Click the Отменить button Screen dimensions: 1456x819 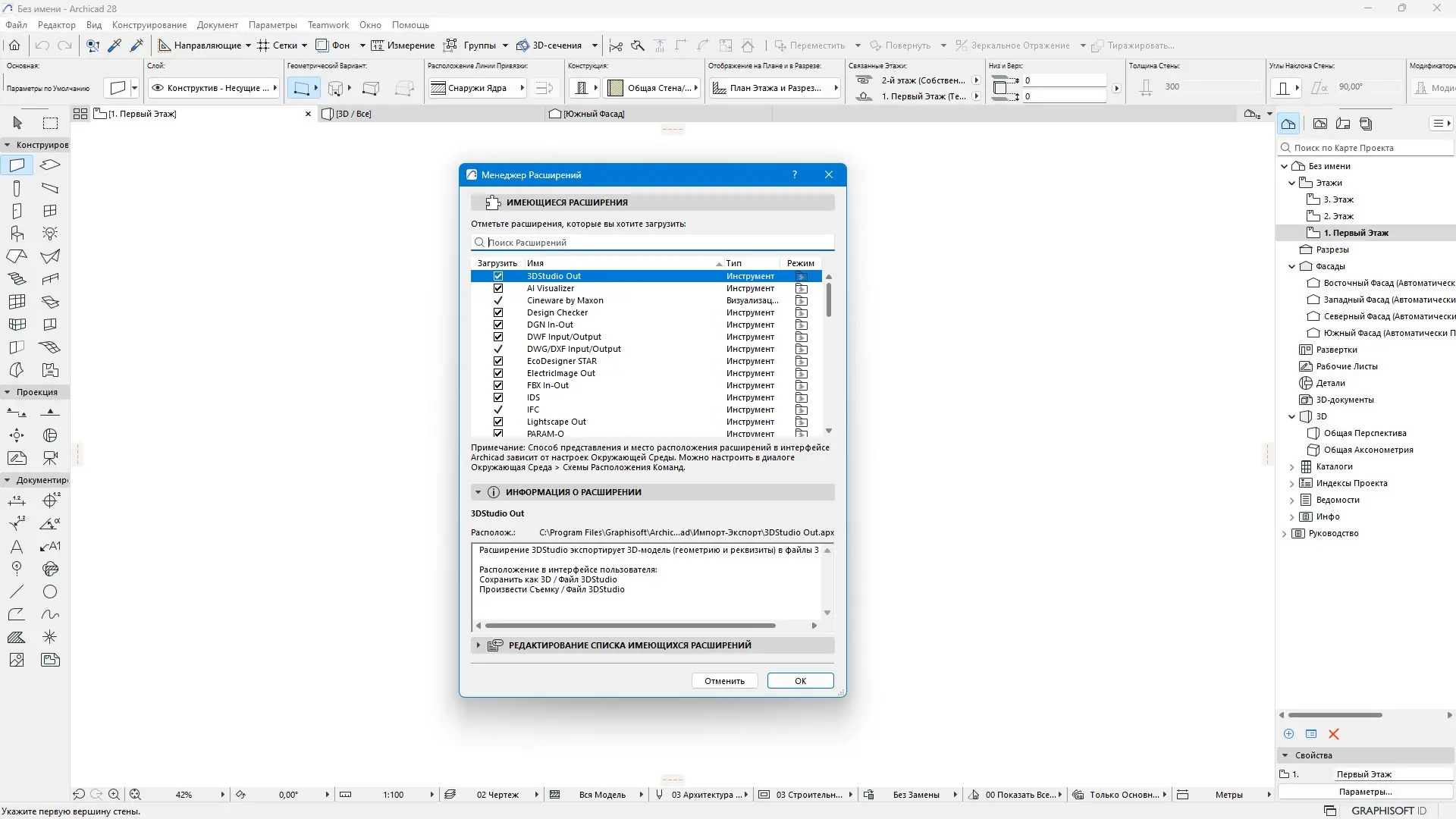click(x=724, y=681)
